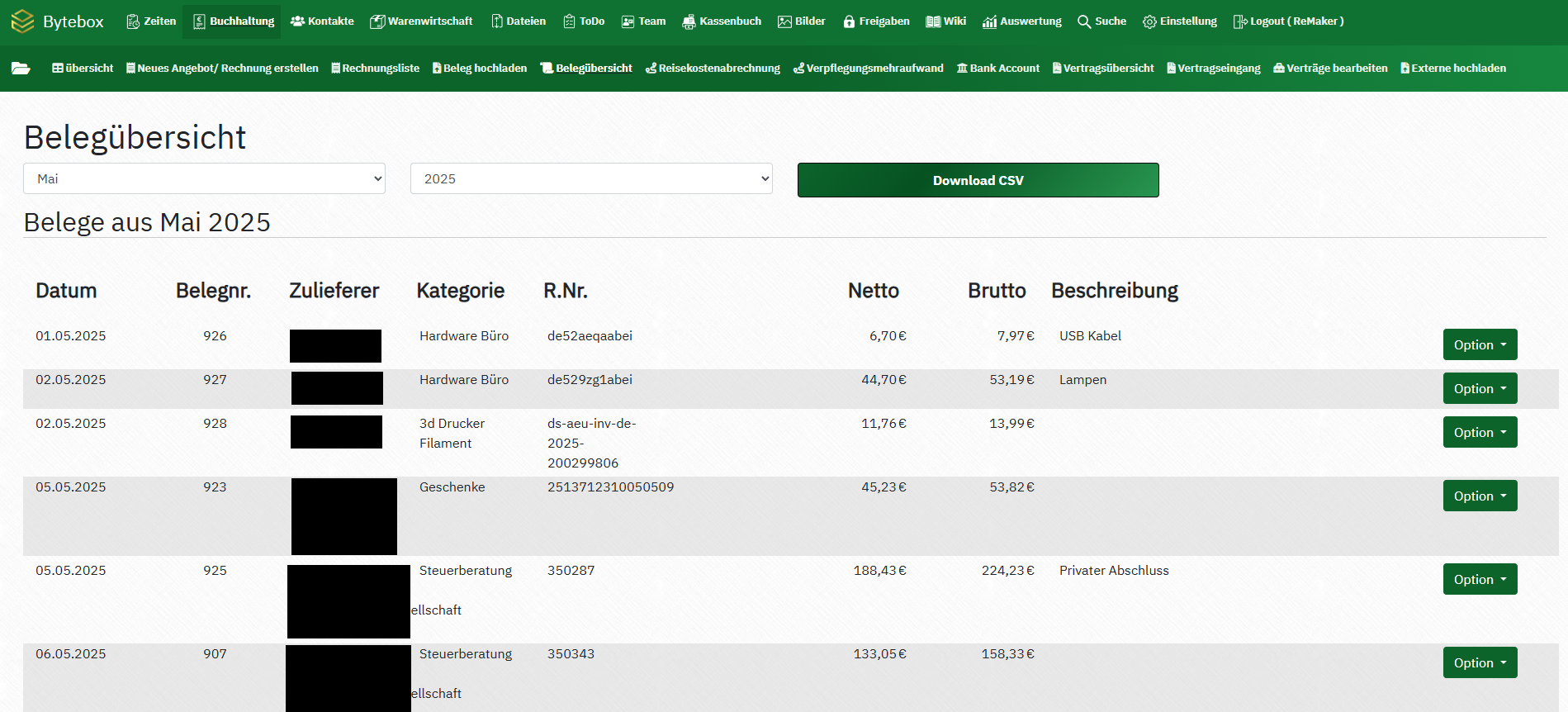Screen dimensions: 1568x712
Task: Click date 06.05.2025
Action: coord(70,653)
